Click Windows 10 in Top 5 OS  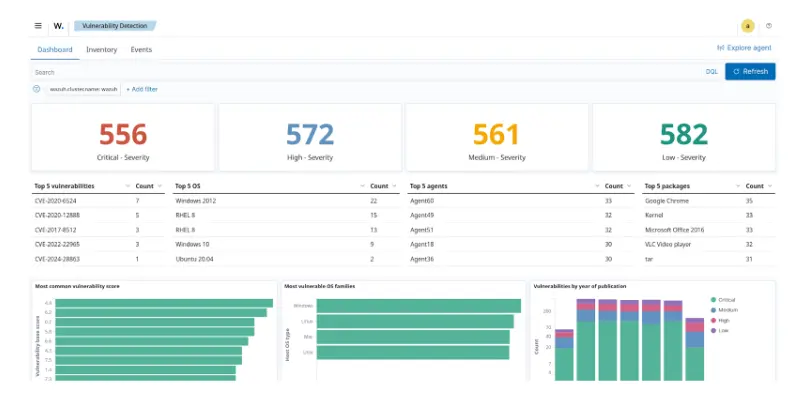[x=192, y=244]
